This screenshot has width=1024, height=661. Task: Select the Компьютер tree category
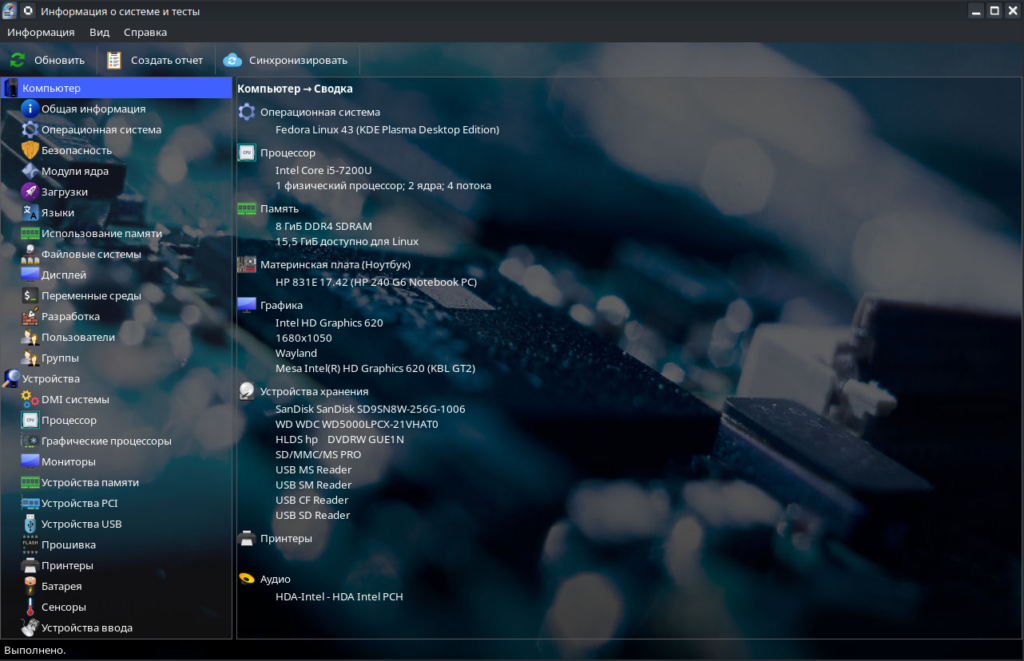[x=51, y=88]
